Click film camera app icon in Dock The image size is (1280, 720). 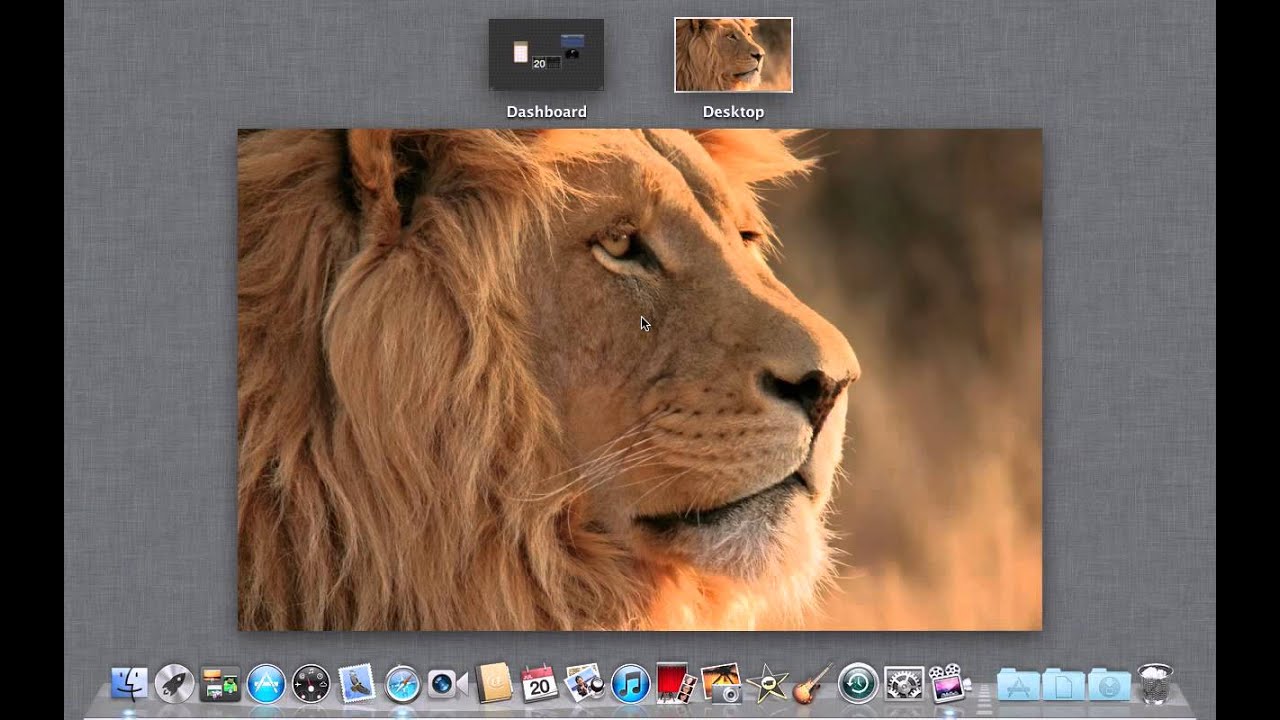click(948, 683)
